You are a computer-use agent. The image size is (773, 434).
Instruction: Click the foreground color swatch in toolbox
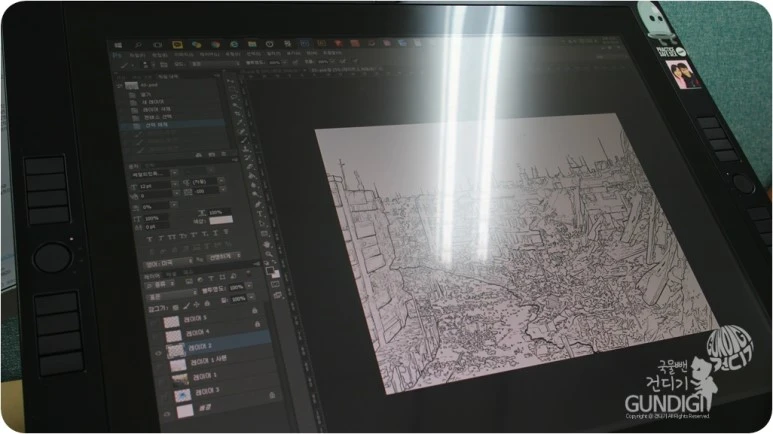(x=270, y=270)
